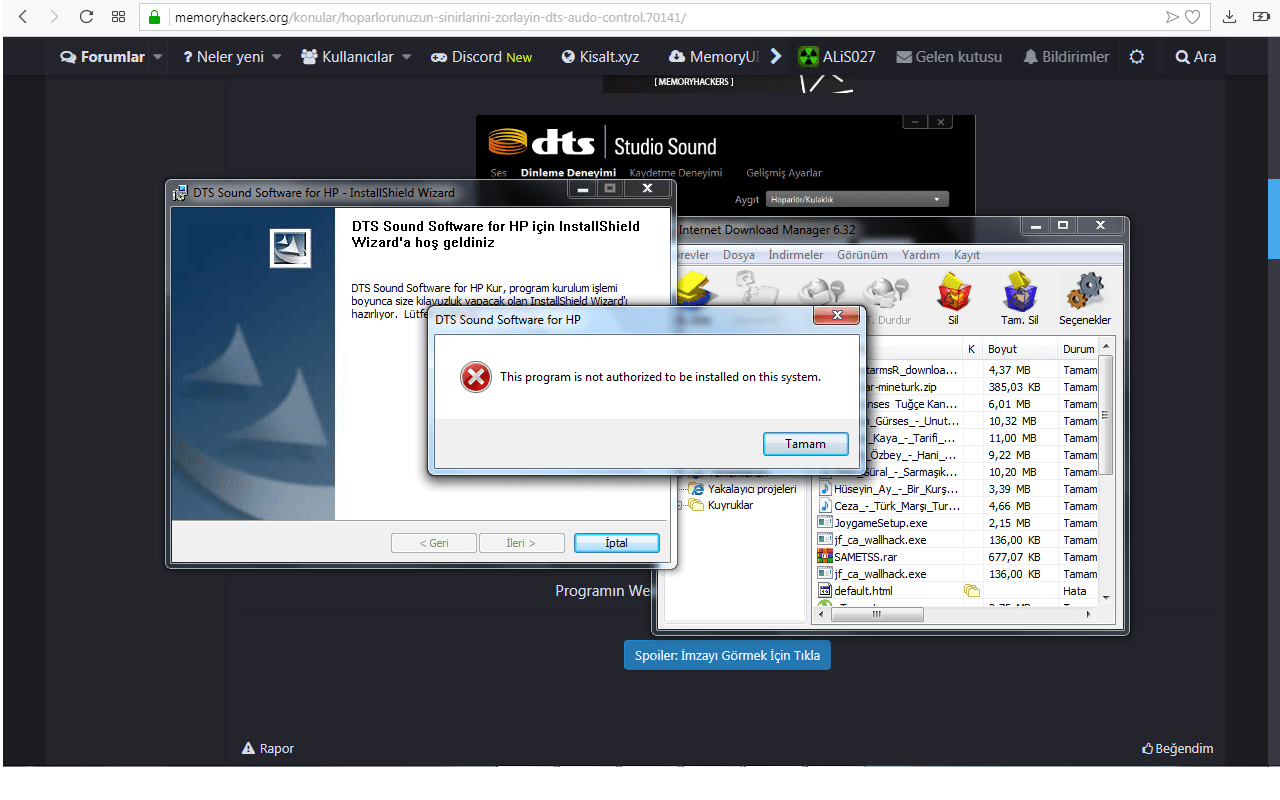
Task: Select the Ceza_-_Türk_Marşı file row
Action: pyautogui.click(x=957, y=506)
